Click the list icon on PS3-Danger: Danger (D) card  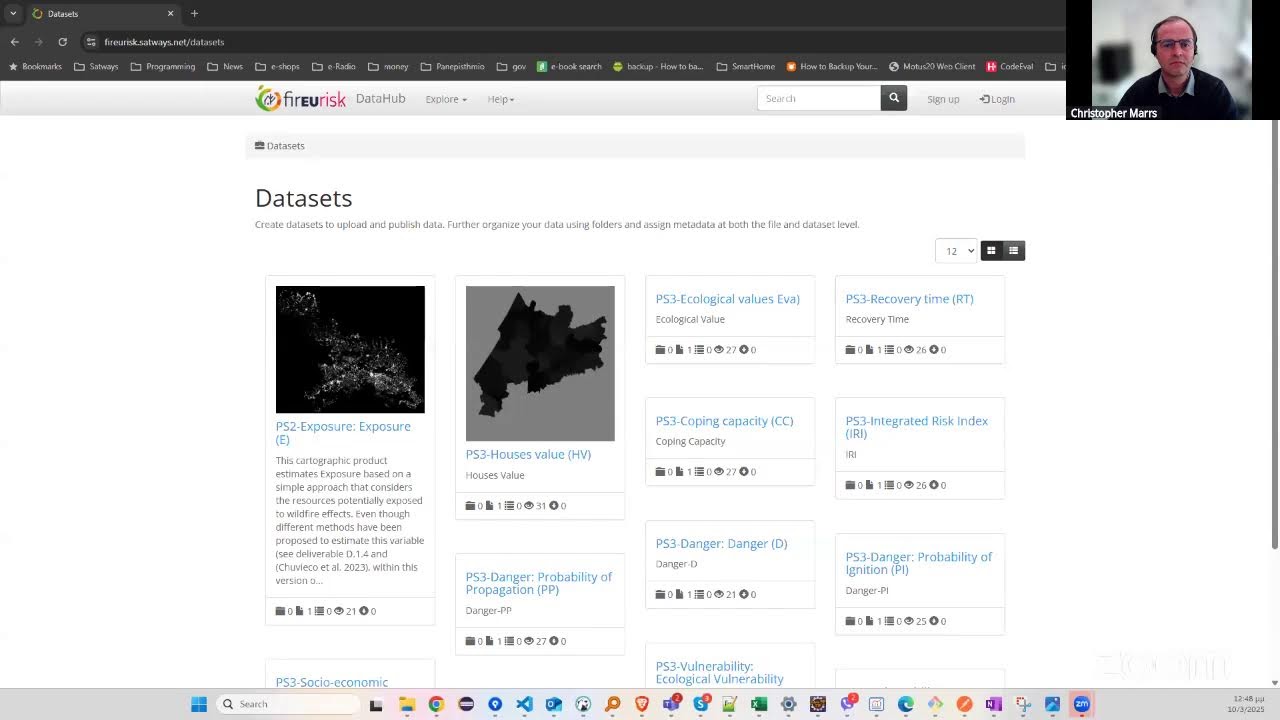coord(699,594)
